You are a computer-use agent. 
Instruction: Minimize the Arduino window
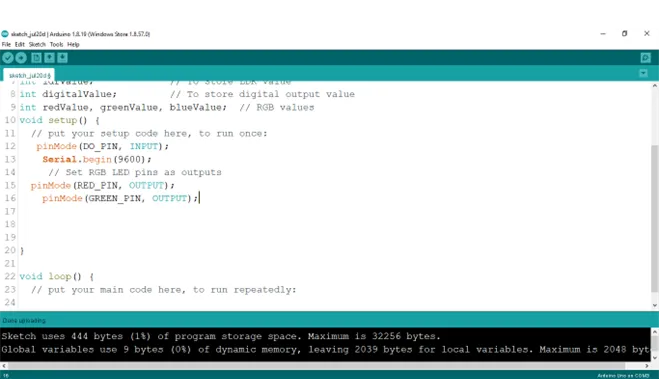tap(603, 34)
